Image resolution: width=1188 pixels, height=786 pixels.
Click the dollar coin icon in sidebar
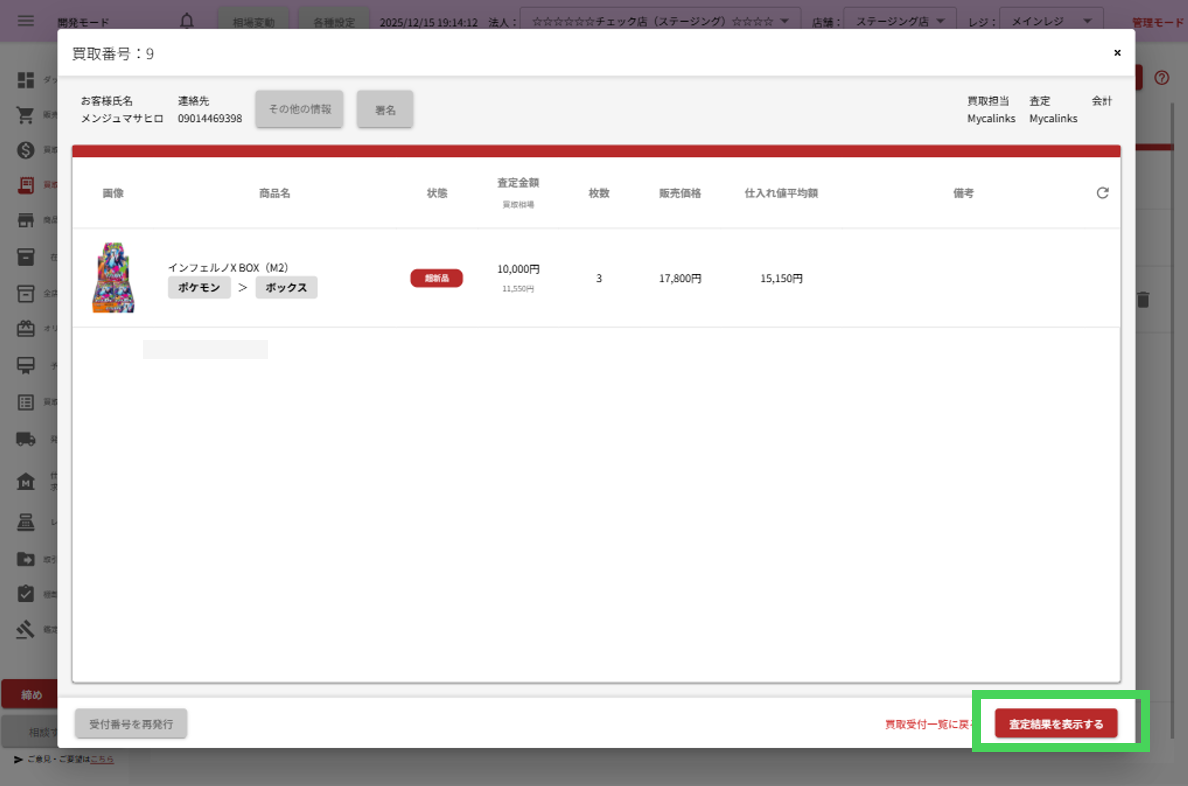tap(26, 150)
